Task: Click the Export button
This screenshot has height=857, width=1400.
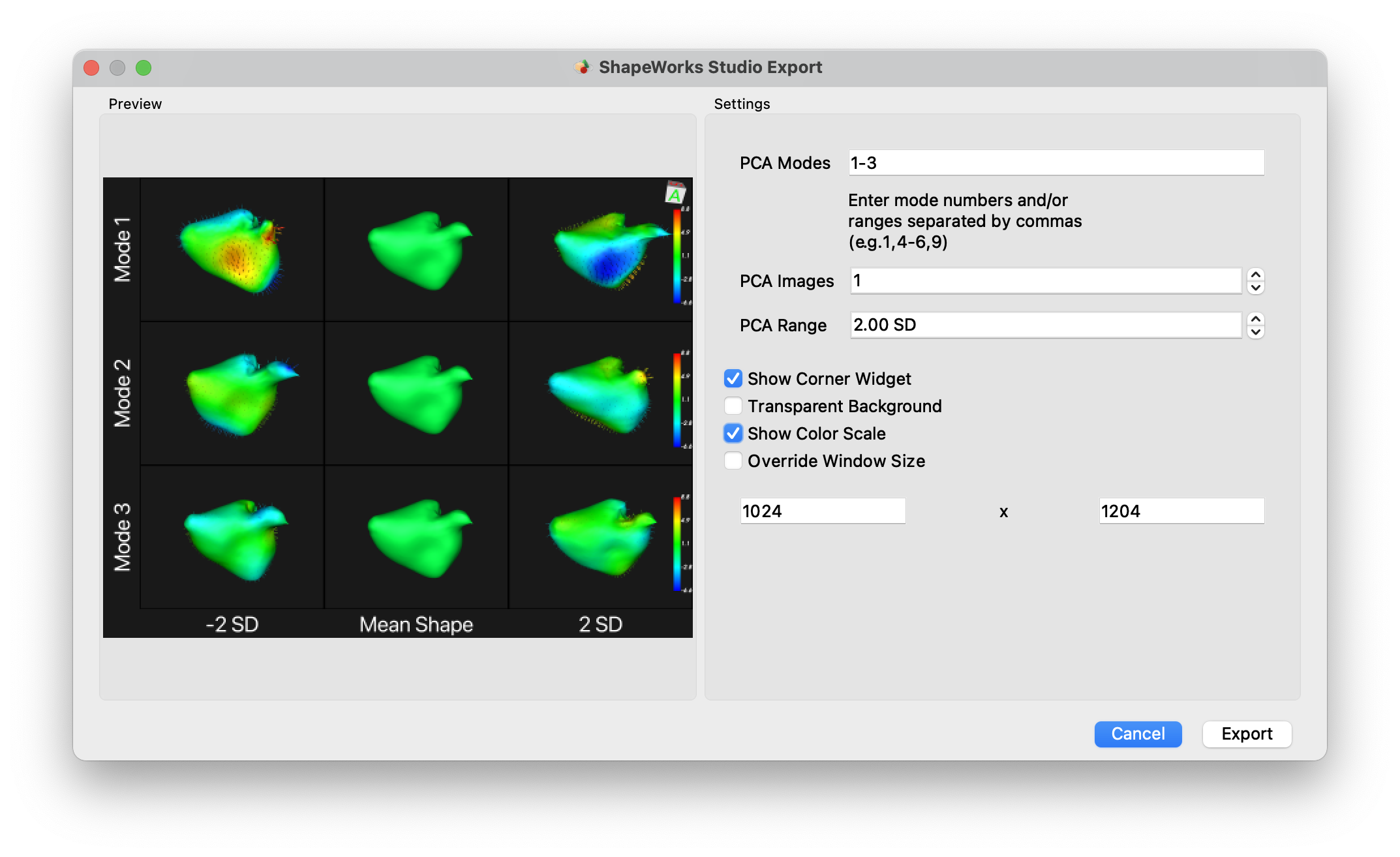Action: (x=1247, y=734)
